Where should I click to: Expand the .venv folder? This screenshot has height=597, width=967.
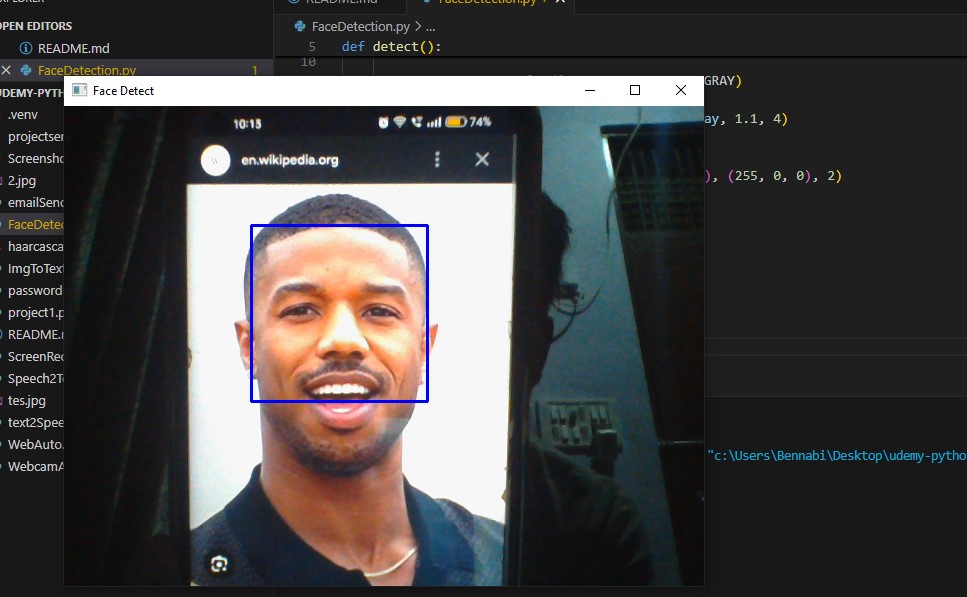point(23,115)
